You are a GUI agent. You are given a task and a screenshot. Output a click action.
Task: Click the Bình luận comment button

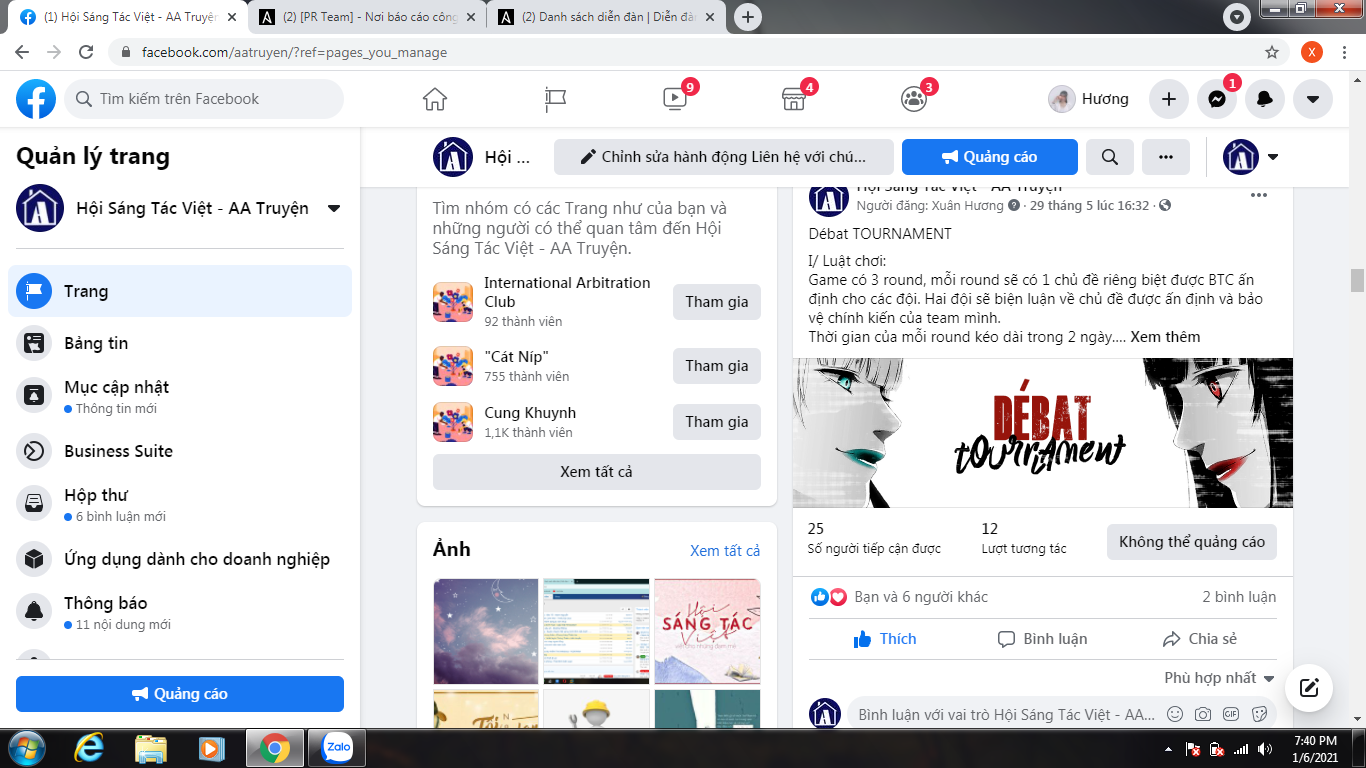[x=1043, y=639]
